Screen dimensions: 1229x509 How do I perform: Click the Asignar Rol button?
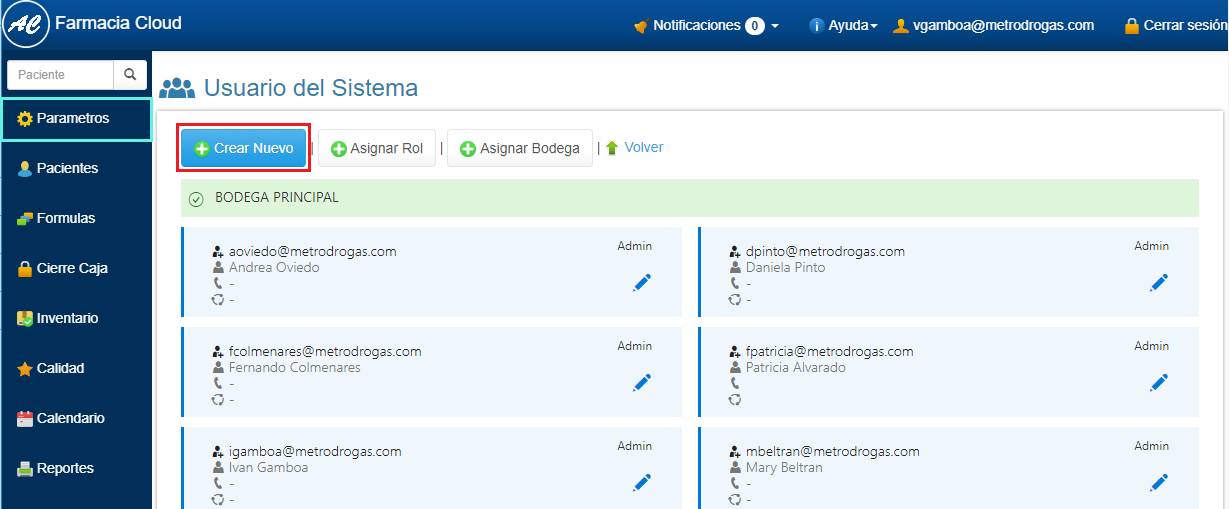pyautogui.click(x=377, y=148)
